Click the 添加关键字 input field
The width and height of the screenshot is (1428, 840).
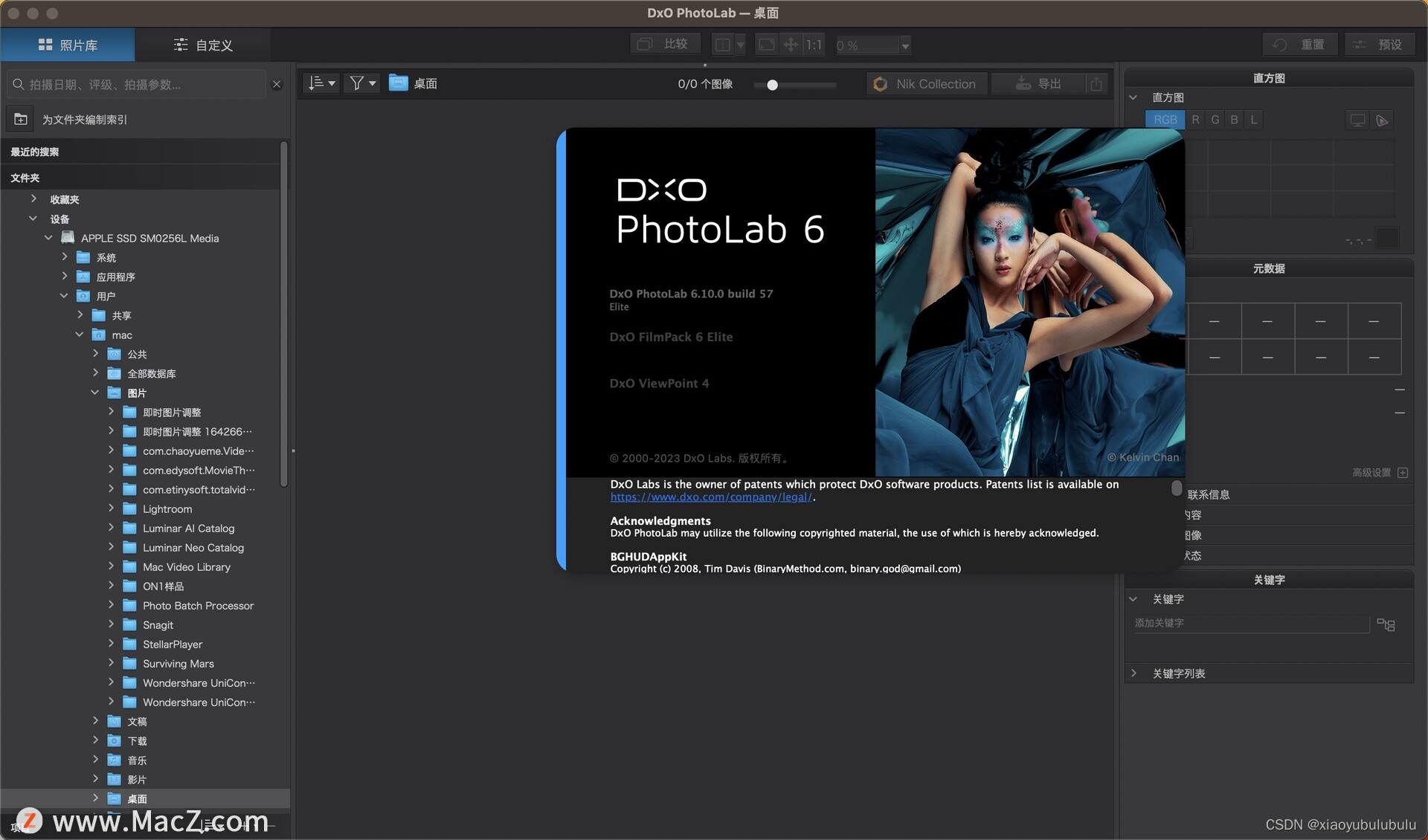click(x=1250, y=624)
